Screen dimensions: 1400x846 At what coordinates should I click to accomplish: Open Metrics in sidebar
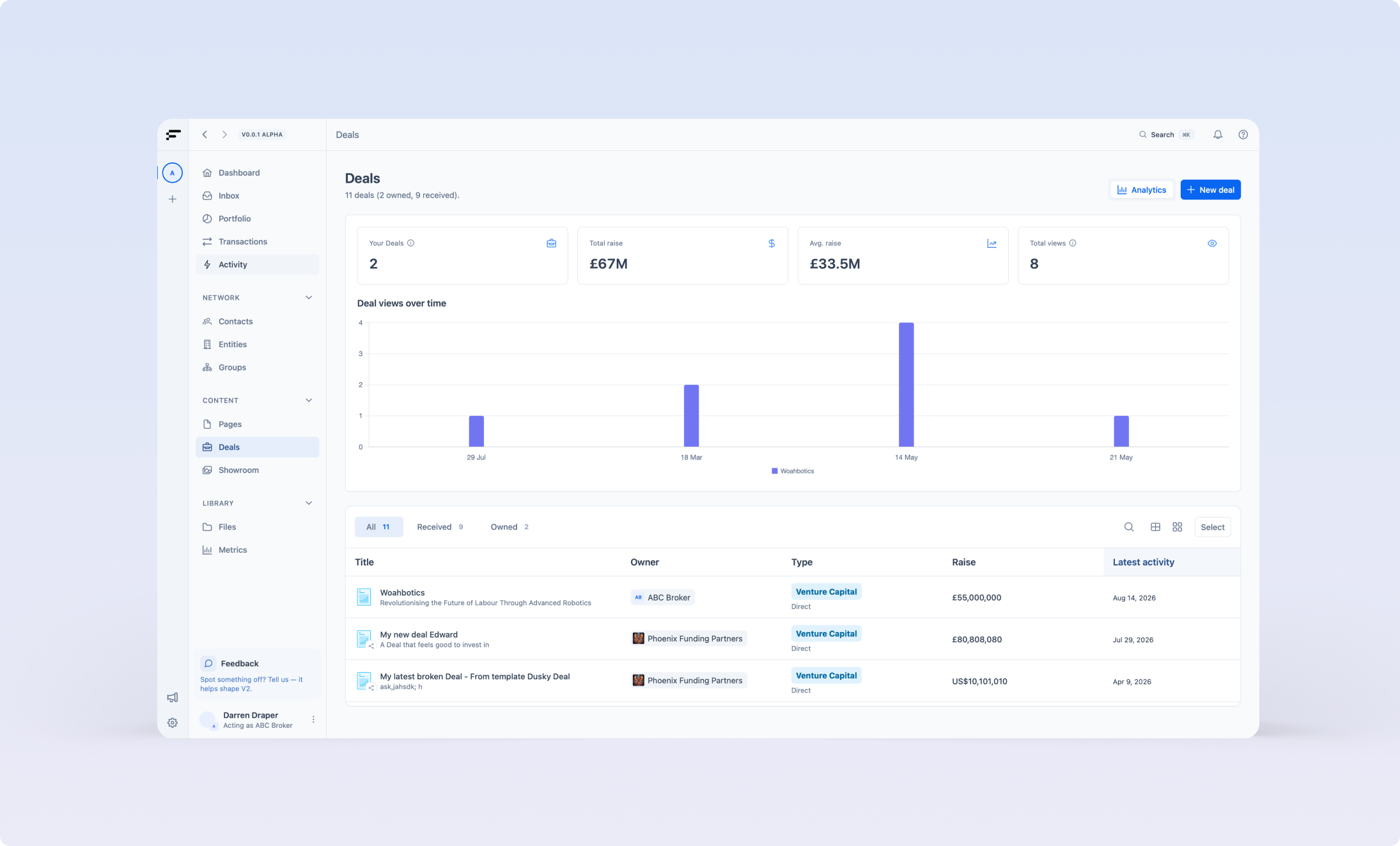258,550
